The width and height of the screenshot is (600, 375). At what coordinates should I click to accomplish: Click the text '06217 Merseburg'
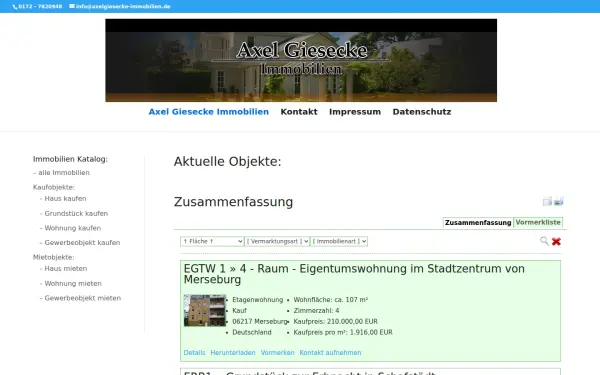[260, 321]
